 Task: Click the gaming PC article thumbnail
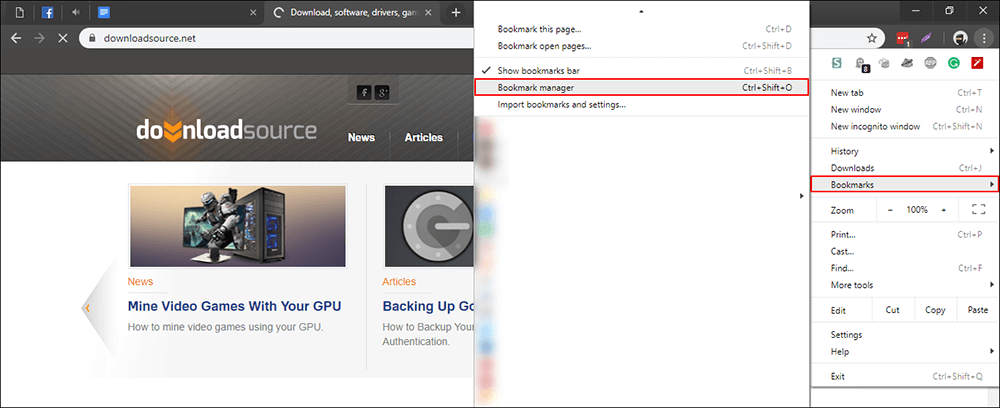click(238, 226)
